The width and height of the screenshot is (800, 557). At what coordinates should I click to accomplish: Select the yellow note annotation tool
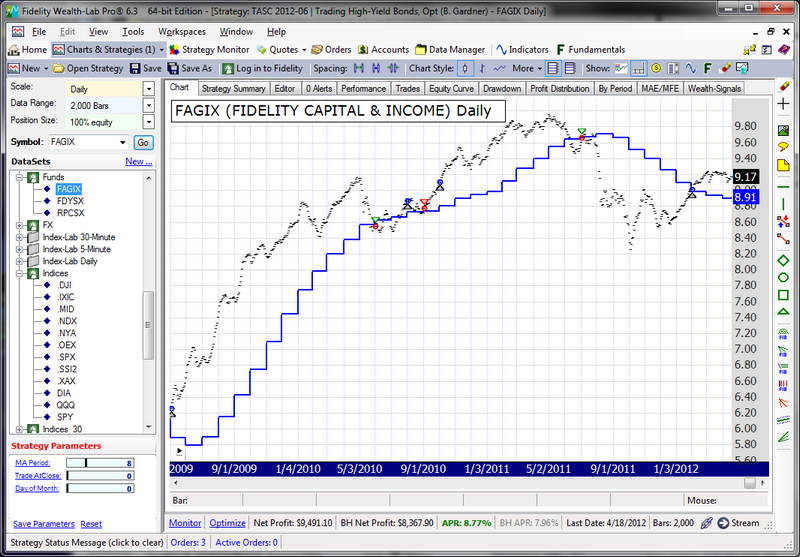(784, 164)
